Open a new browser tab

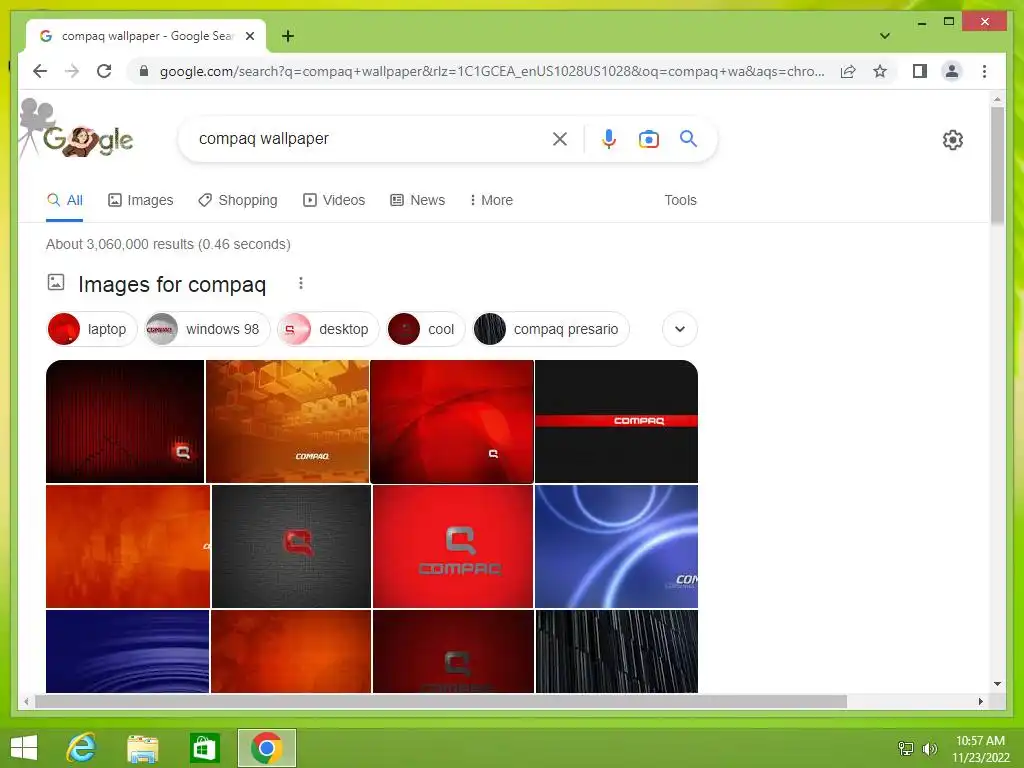point(288,36)
